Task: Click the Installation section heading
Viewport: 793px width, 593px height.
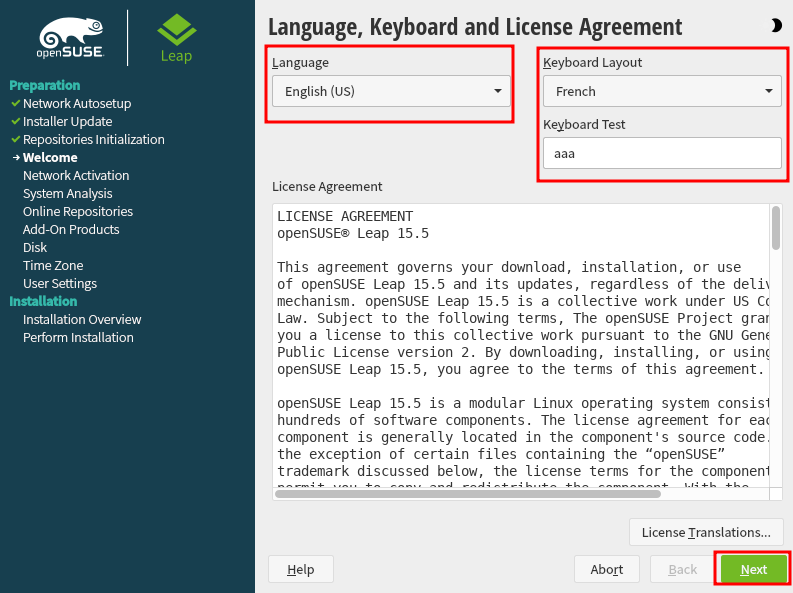Action: (x=43, y=301)
